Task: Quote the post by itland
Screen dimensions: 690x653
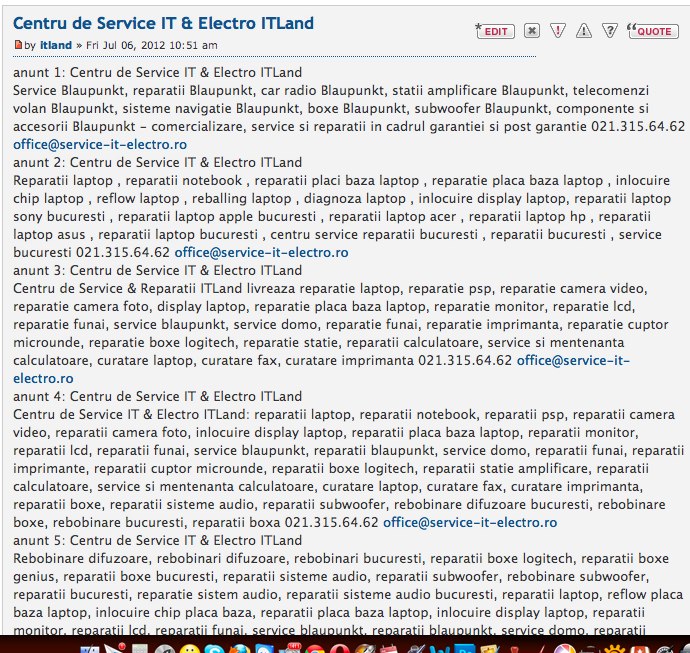Action: tap(651, 31)
